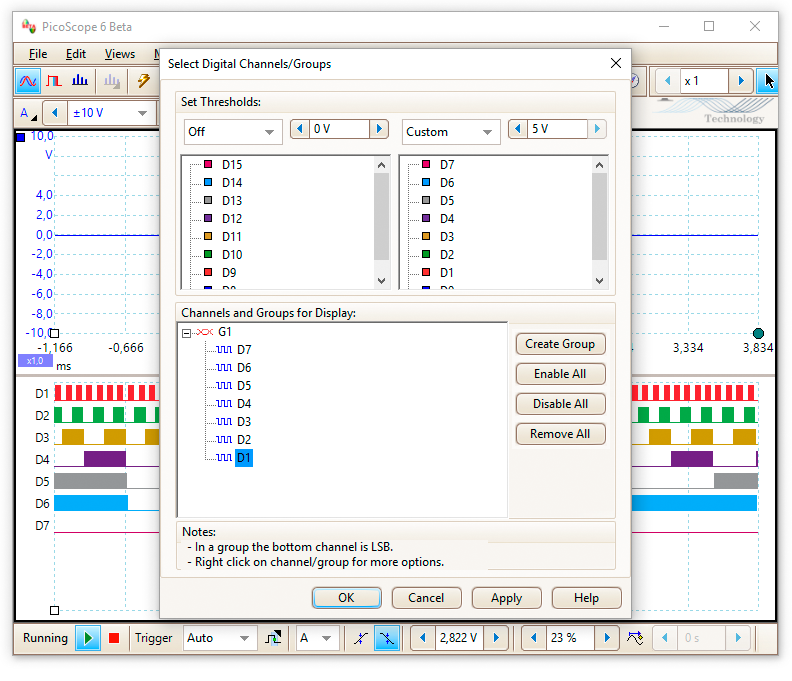Open the Auto trigger mode dropdown
The height and width of the screenshot is (681, 792).
pyautogui.click(x=220, y=638)
